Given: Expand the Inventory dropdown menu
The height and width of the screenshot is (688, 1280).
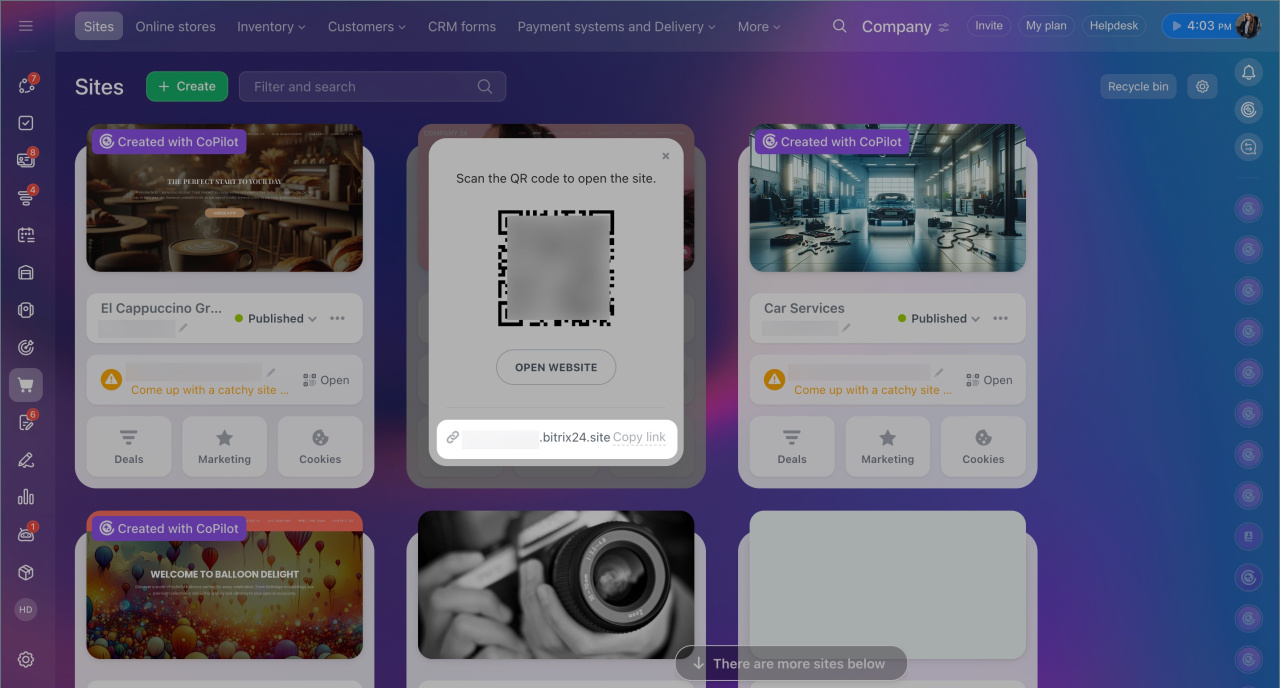Looking at the screenshot, I should pos(271,27).
